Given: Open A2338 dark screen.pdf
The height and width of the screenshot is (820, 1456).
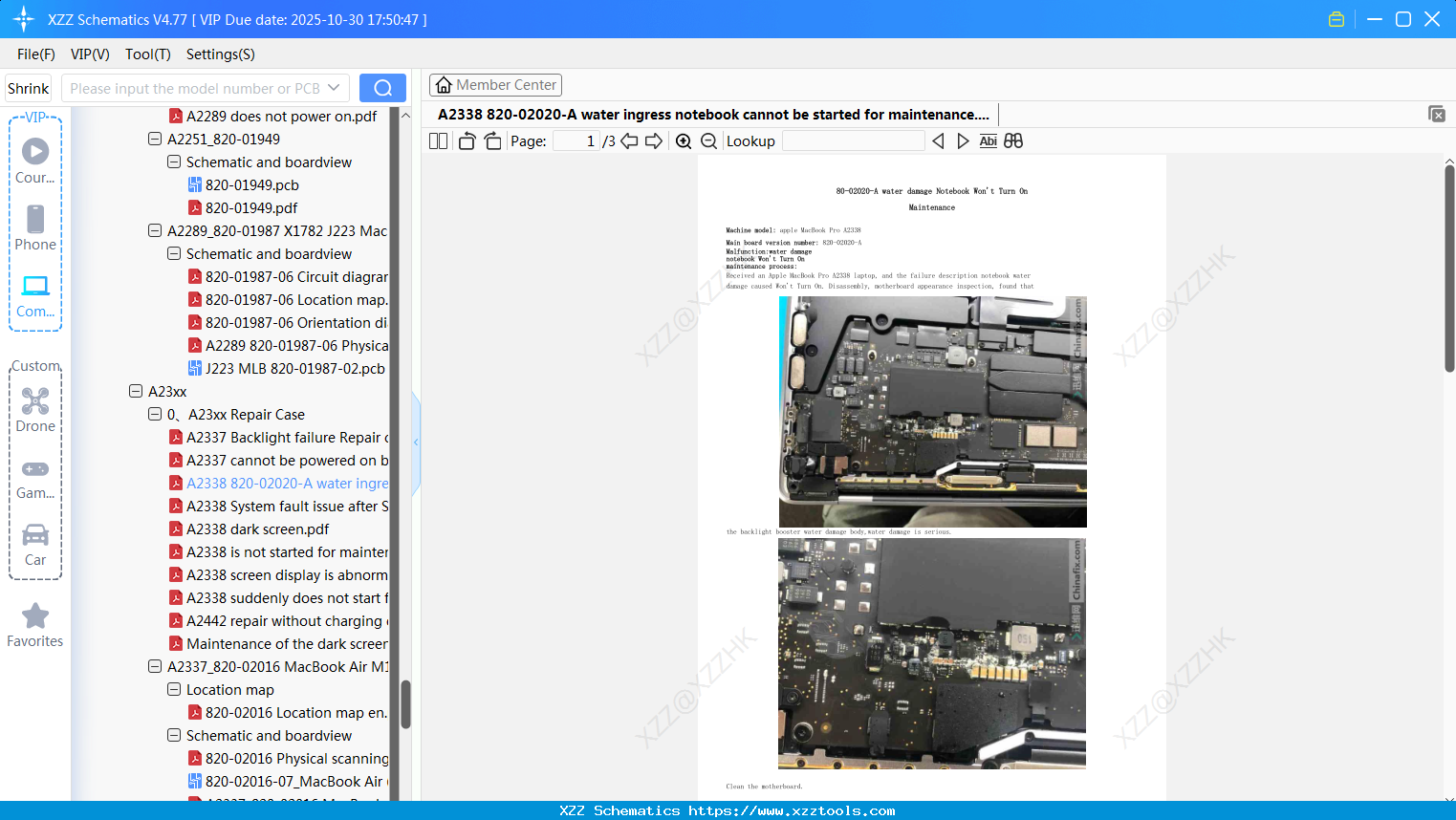Looking at the screenshot, I should (x=249, y=529).
